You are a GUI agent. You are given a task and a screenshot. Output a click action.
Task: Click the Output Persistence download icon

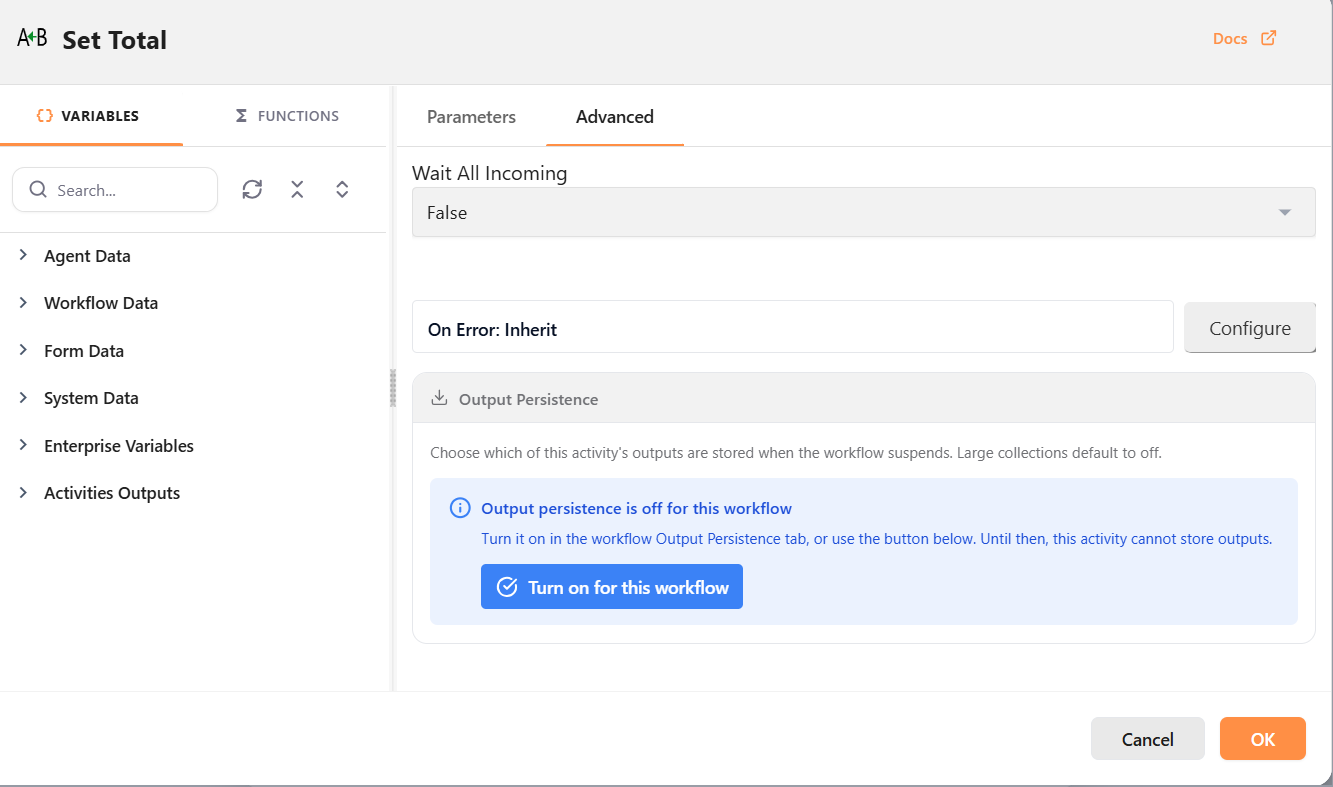pos(439,398)
